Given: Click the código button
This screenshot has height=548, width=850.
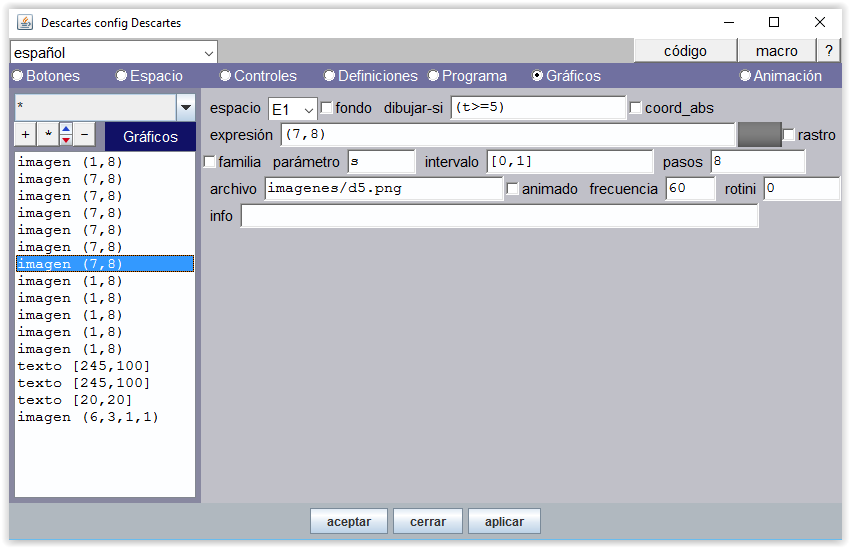Looking at the screenshot, I should coord(685,51).
